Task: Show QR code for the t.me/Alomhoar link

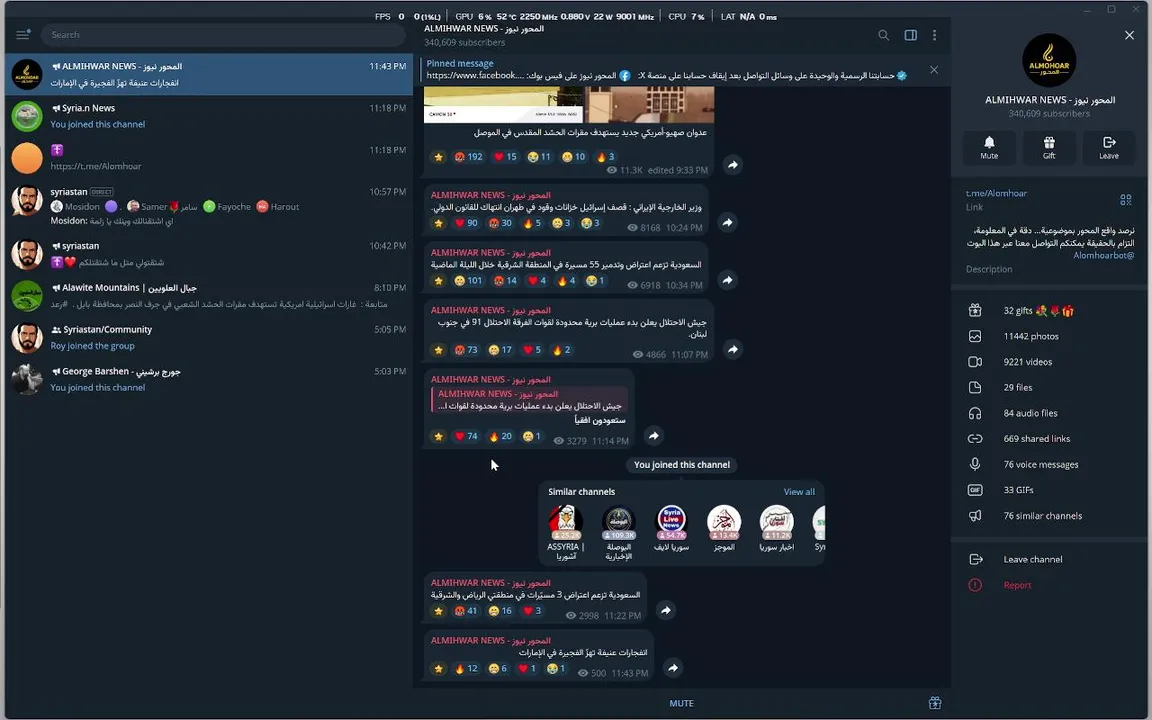Action: pyautogui.click(x=1126, y=200)
